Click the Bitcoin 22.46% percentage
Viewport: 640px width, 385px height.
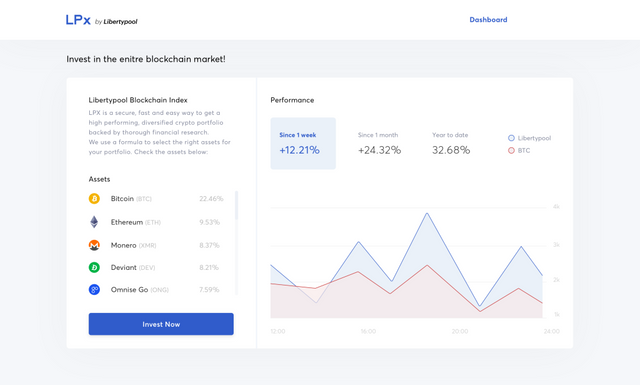pyautogui.click(x=211, y=199)
